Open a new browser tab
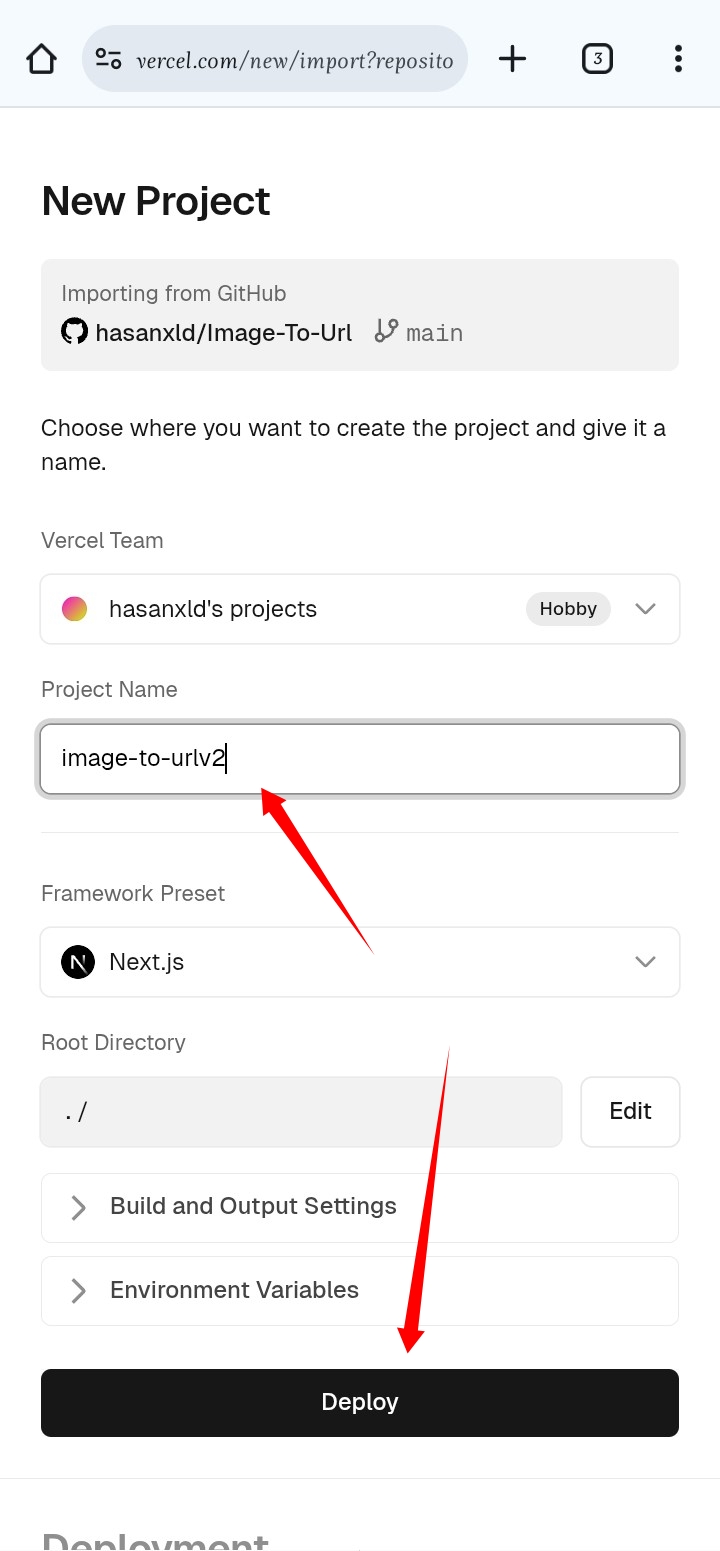720x1551 pixels. pos(512,59)
